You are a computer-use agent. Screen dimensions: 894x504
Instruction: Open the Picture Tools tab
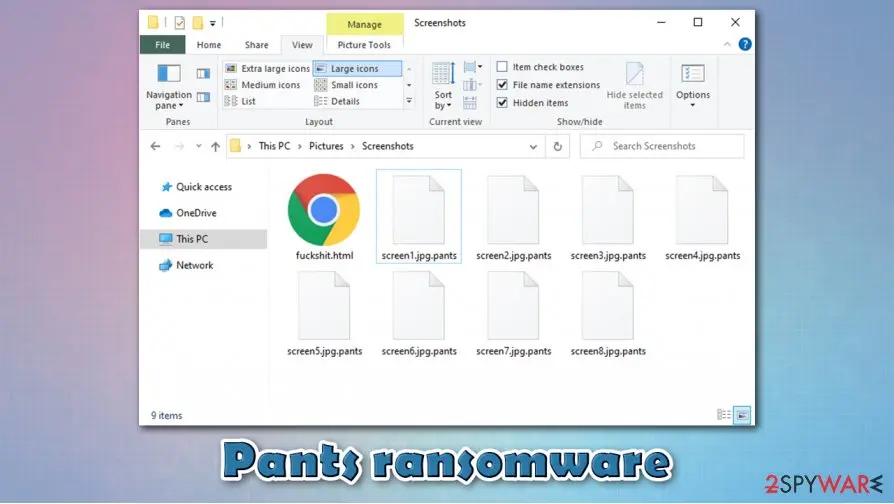(x=364, y=45)
